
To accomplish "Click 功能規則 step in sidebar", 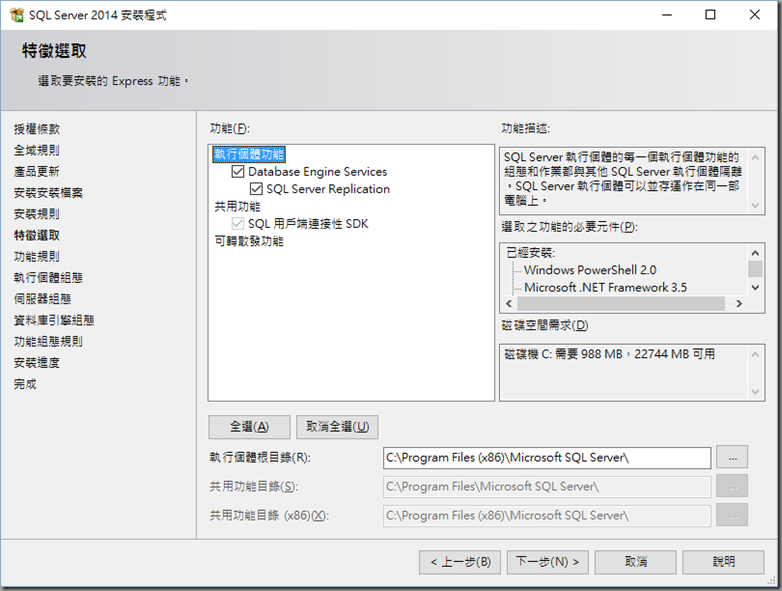I will (x=37, y=256).
